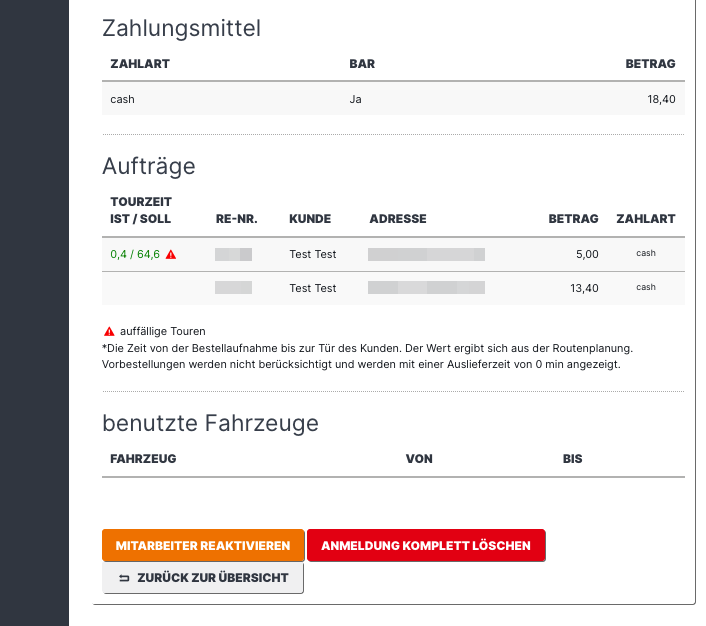706x626 pixels.
Task: Click the red warning triangle beside 0,4 / 64,6
Action: point(171,254)
